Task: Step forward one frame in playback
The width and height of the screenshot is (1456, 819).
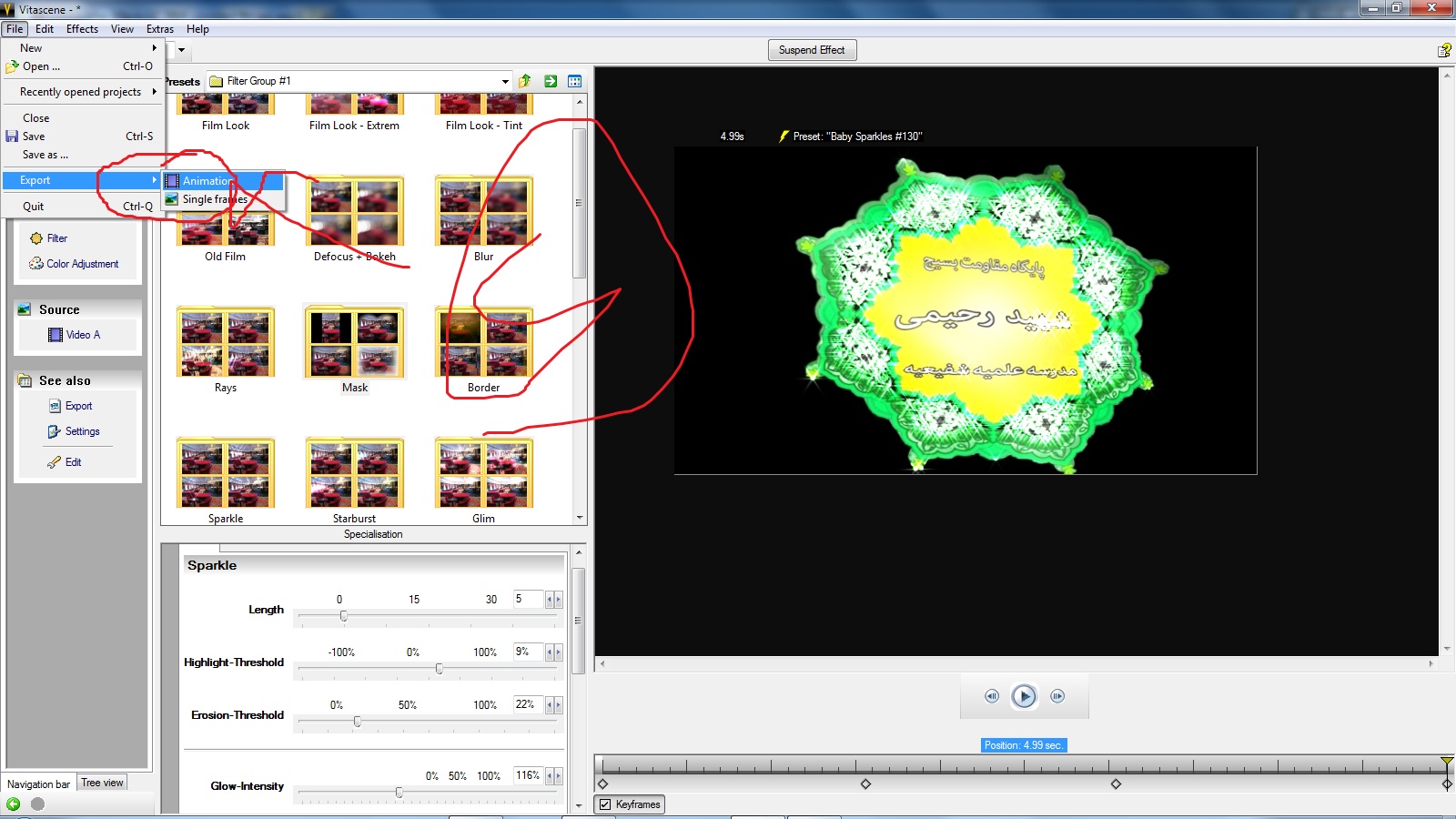Action: pyautogui.click(x=1057, y=696)
